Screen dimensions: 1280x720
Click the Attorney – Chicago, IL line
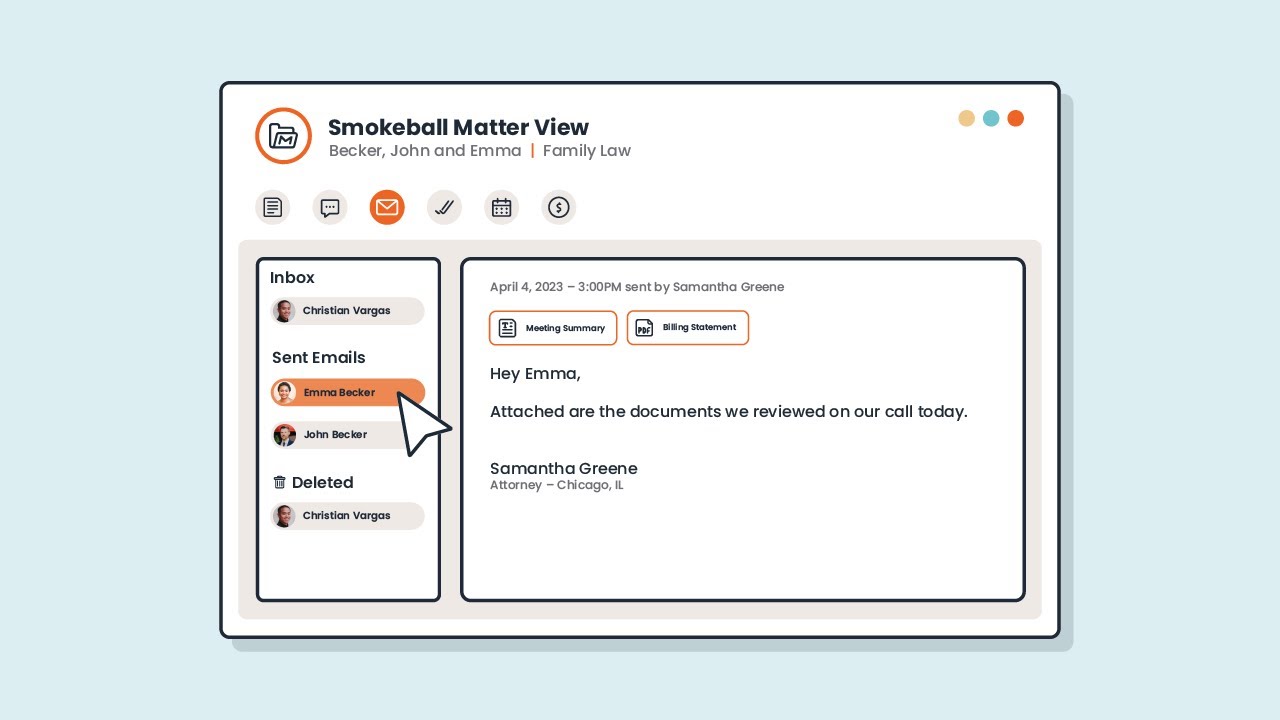point(557,486)
